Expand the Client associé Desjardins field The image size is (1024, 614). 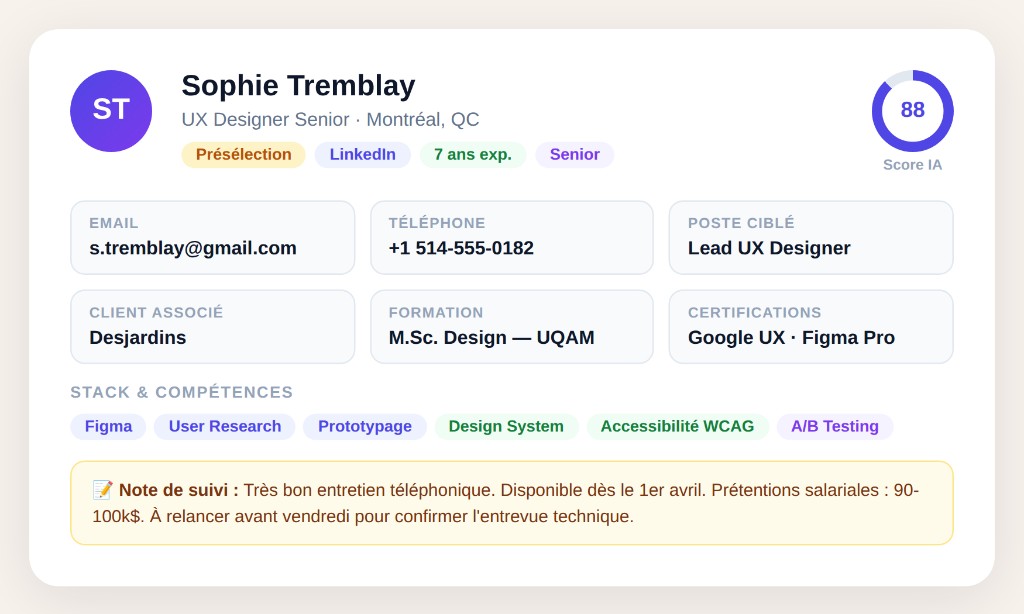point(212,326)
